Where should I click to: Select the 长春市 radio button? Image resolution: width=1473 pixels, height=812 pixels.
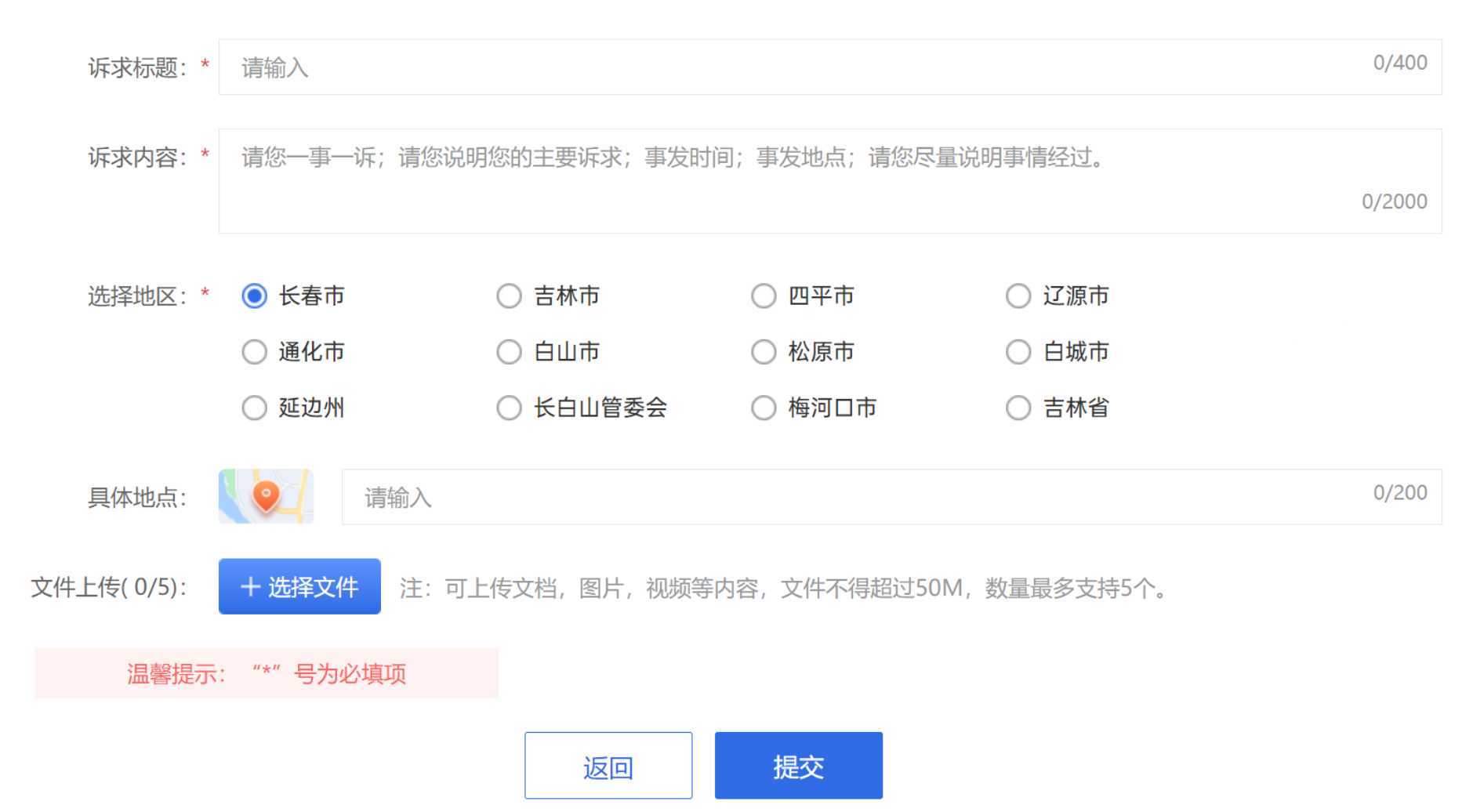(x=255, y=296)
